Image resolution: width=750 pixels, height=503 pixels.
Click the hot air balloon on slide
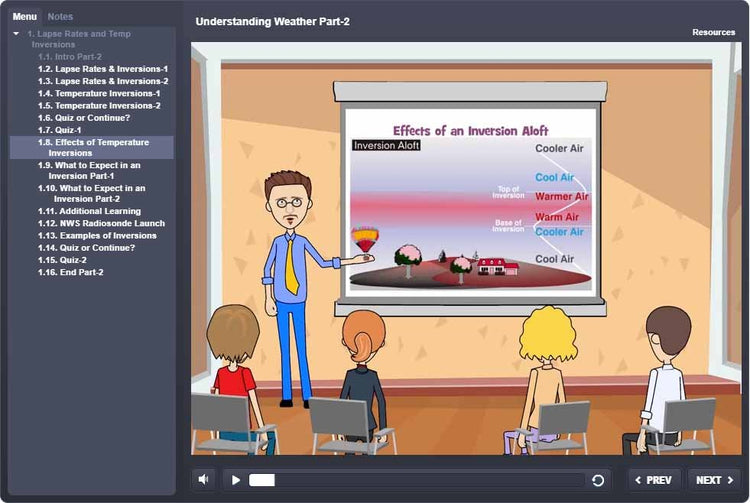coord(365,239)
